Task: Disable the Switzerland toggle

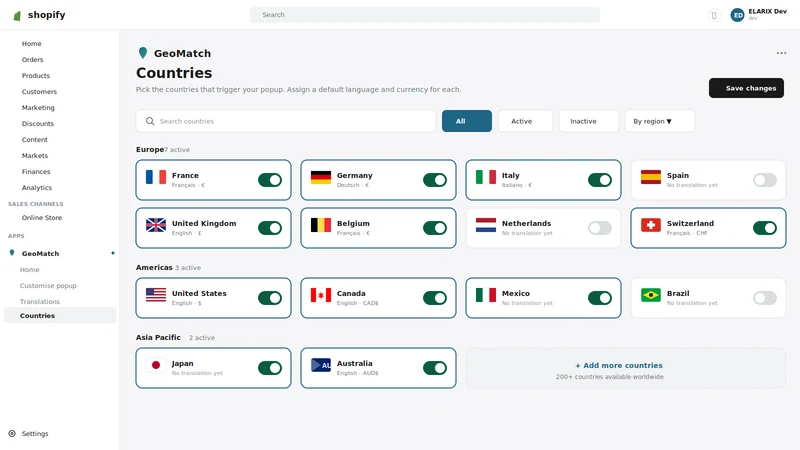Action: tap(765, 228)
